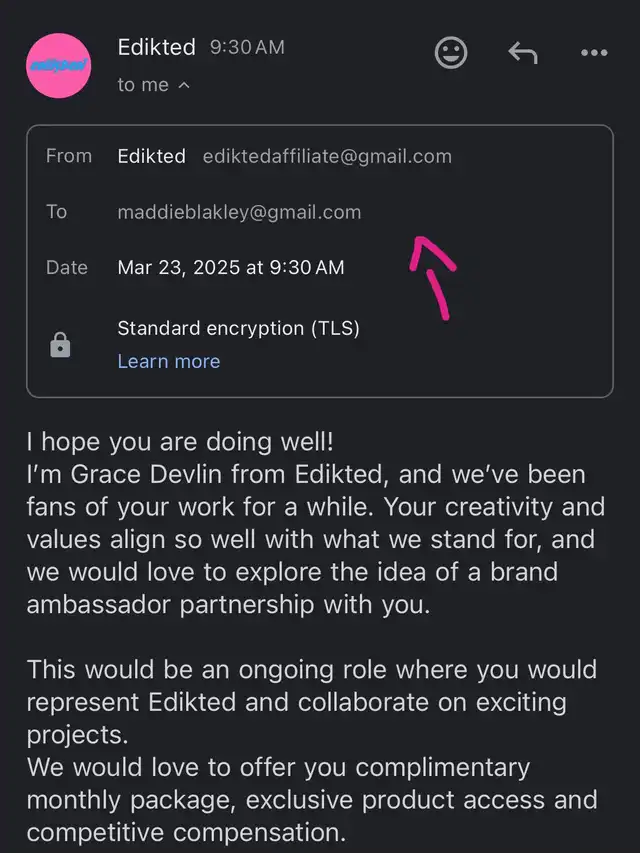
Task: Tap the From label in details card
Action: pyautogui.click(x=69, y=156)
